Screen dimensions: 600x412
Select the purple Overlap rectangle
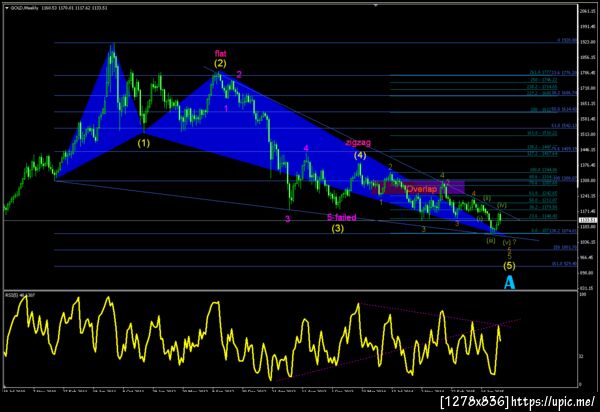(418, 188)
